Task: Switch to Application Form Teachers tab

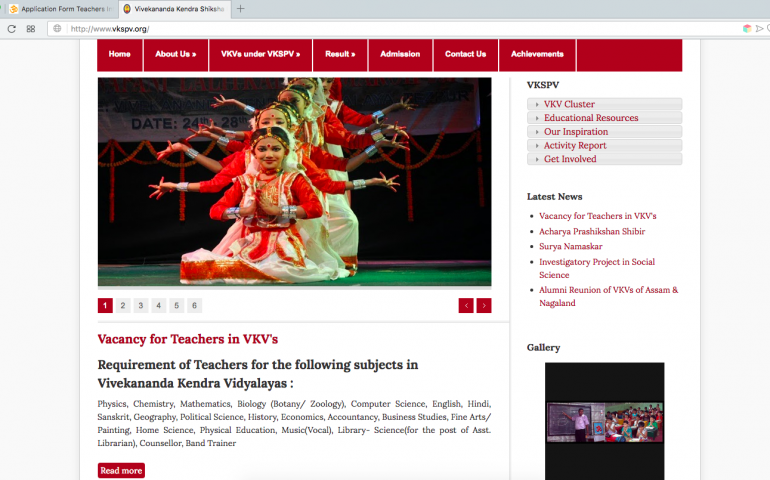Action: click(60, 9)
